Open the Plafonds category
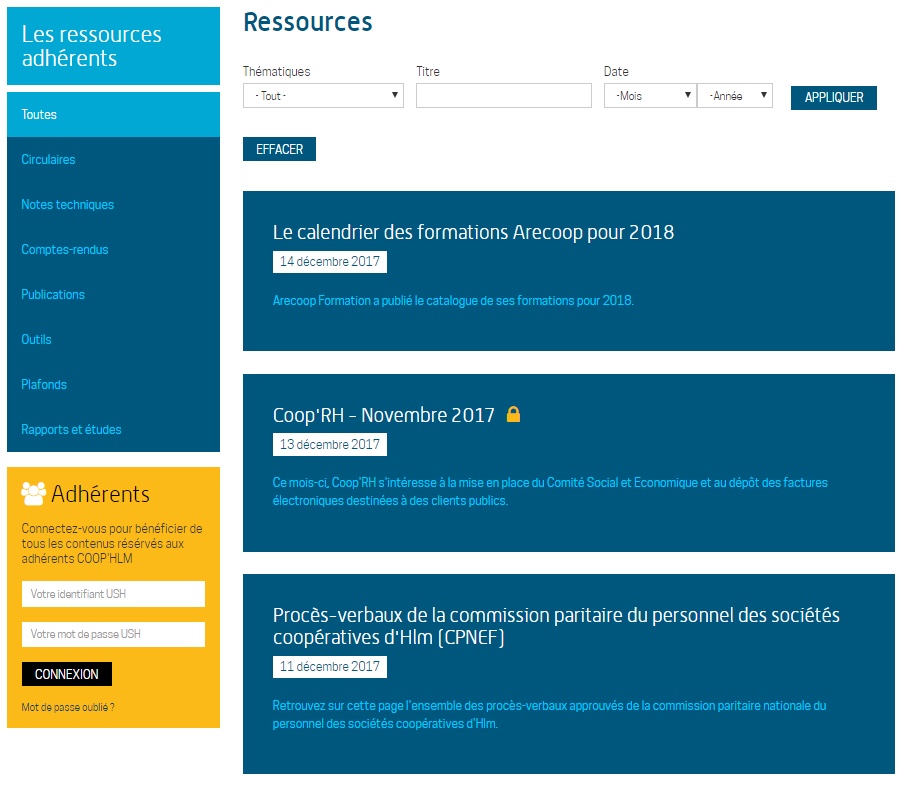The width and height of the screenshot is (912, 786). click(44, 385)
